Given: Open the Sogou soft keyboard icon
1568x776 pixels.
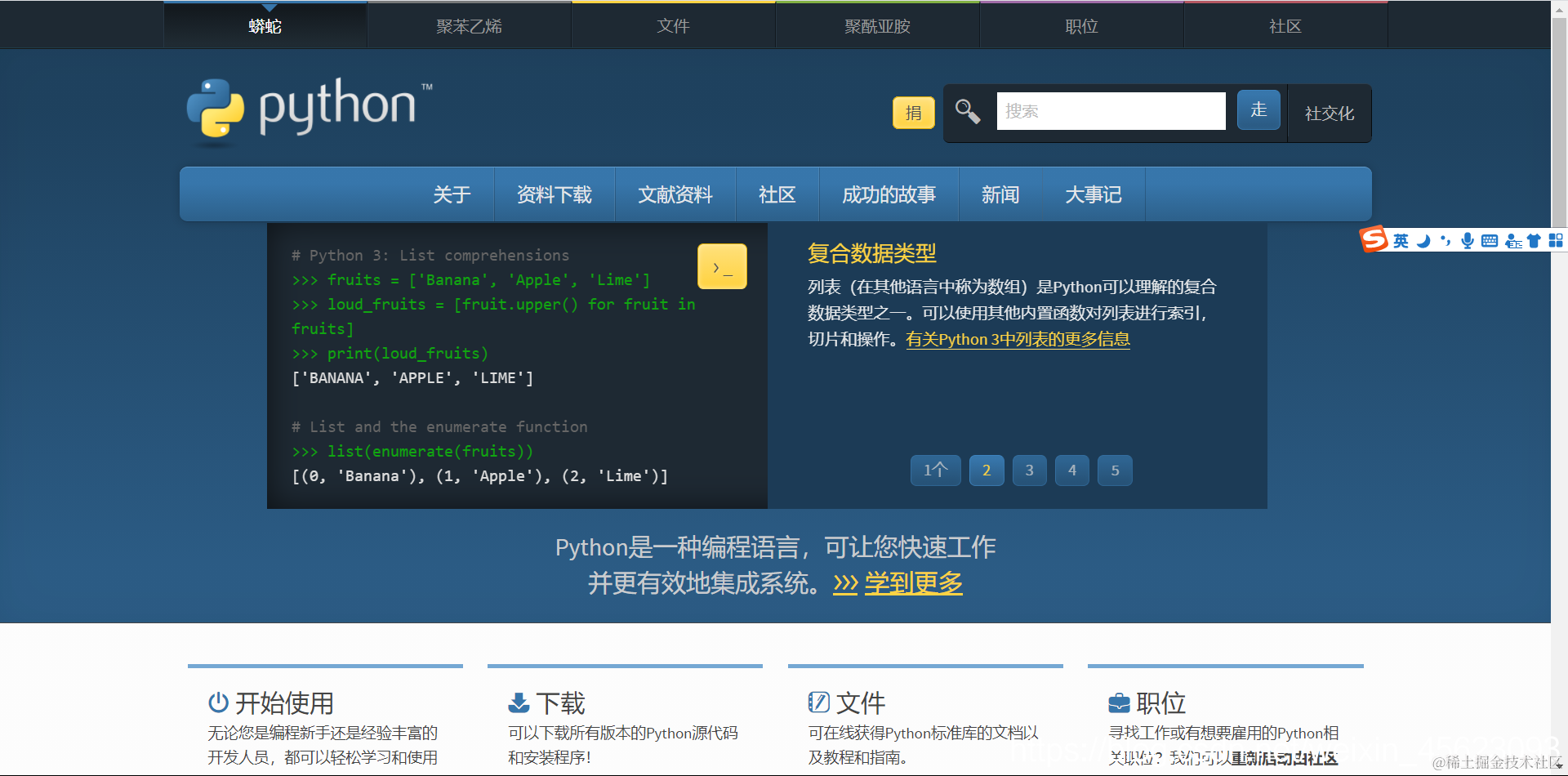Looking at the screenshot, I should (x=1490, y=240).
